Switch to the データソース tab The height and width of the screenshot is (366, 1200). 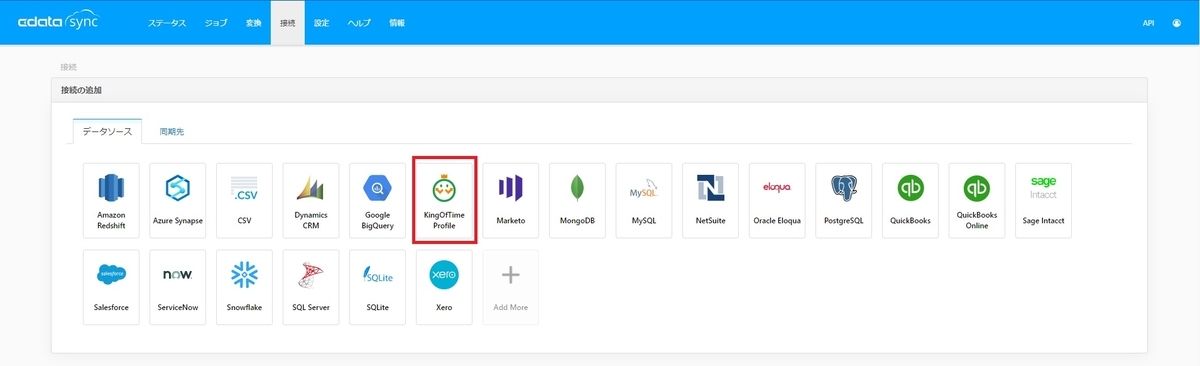[107, 131]
